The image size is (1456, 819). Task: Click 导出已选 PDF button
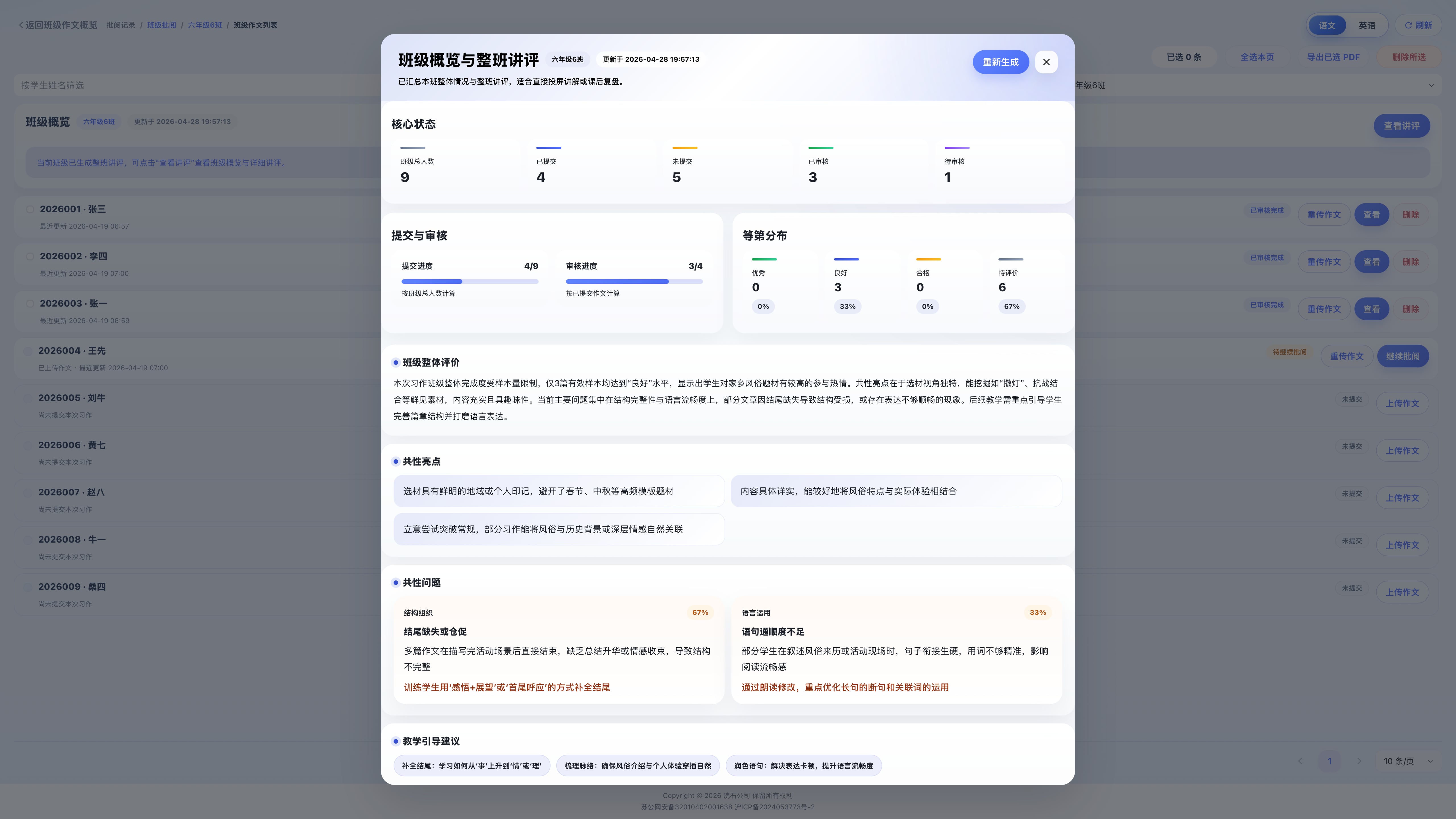click(x=1333, y=57)
